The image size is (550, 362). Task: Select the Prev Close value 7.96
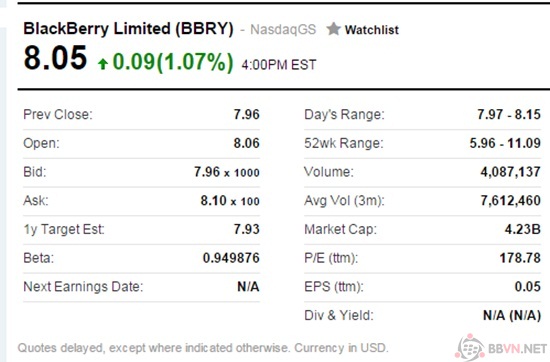tap(247, 115)
